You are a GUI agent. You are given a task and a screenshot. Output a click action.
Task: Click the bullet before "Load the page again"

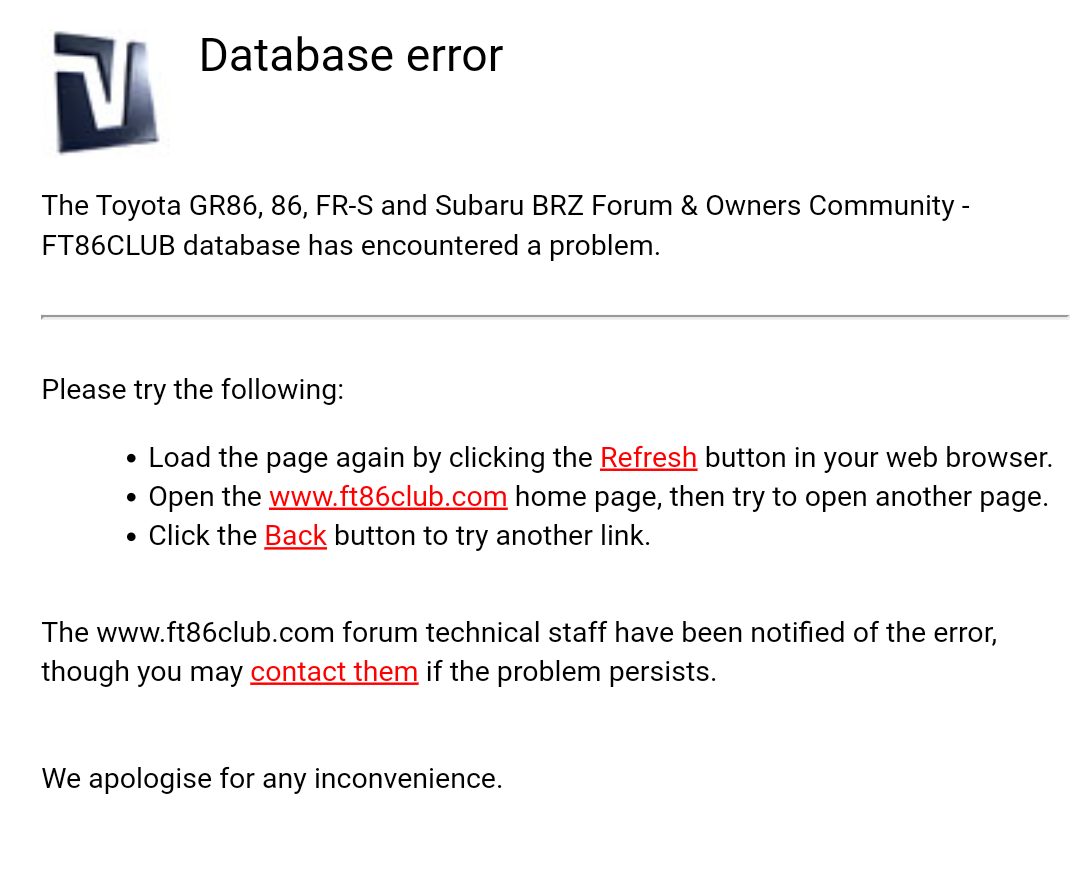(x=131, y=459)
